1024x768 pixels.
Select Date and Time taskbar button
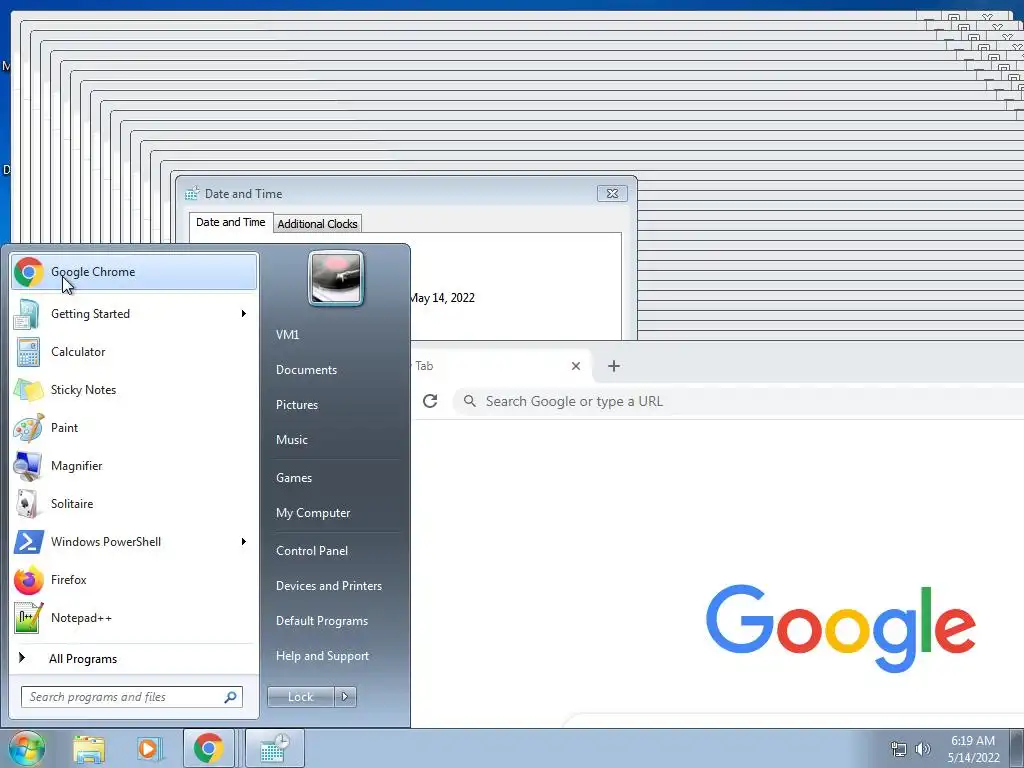click(274, 748)
